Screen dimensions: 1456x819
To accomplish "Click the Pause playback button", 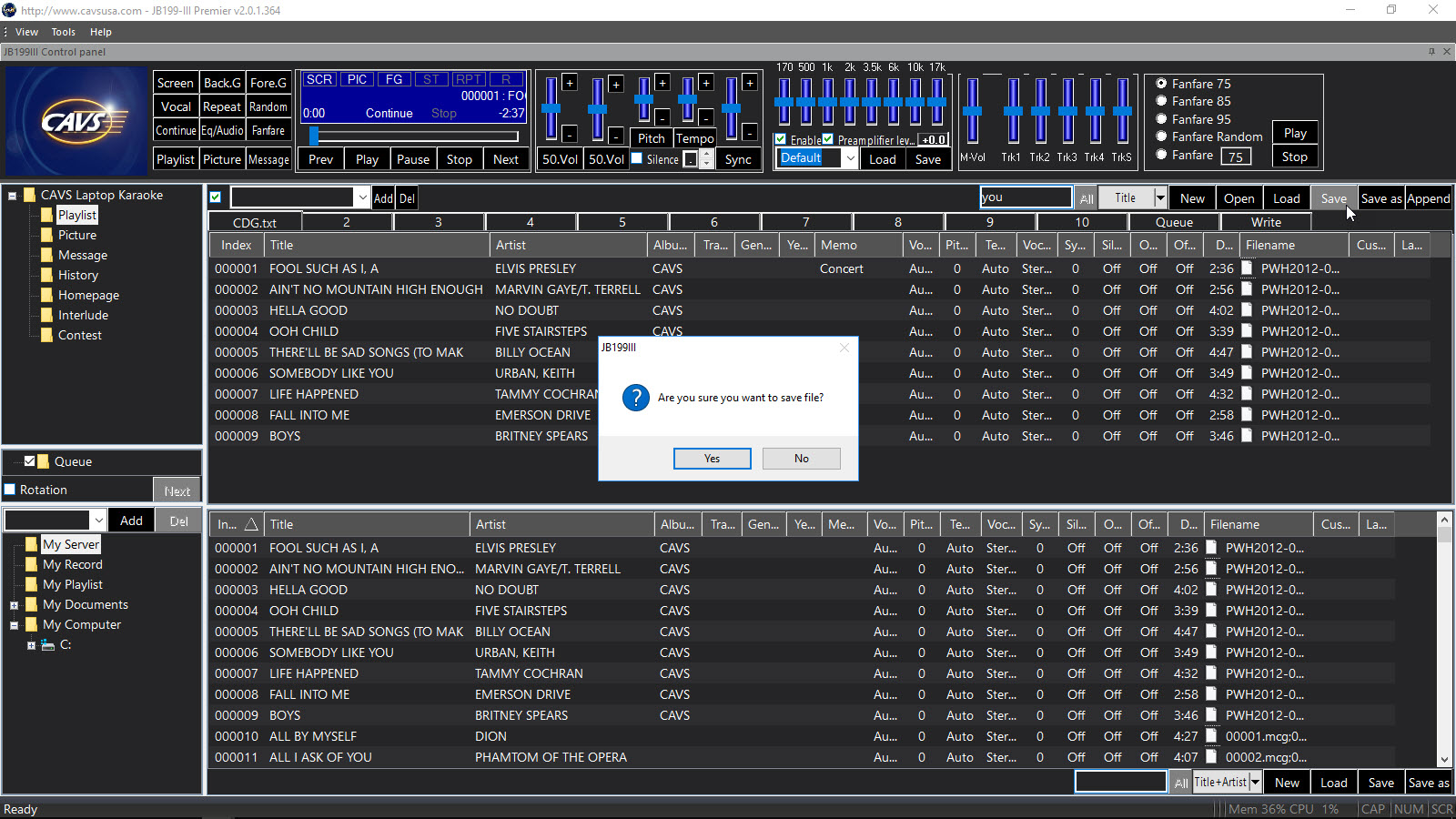I will click(x=413, y=159).
